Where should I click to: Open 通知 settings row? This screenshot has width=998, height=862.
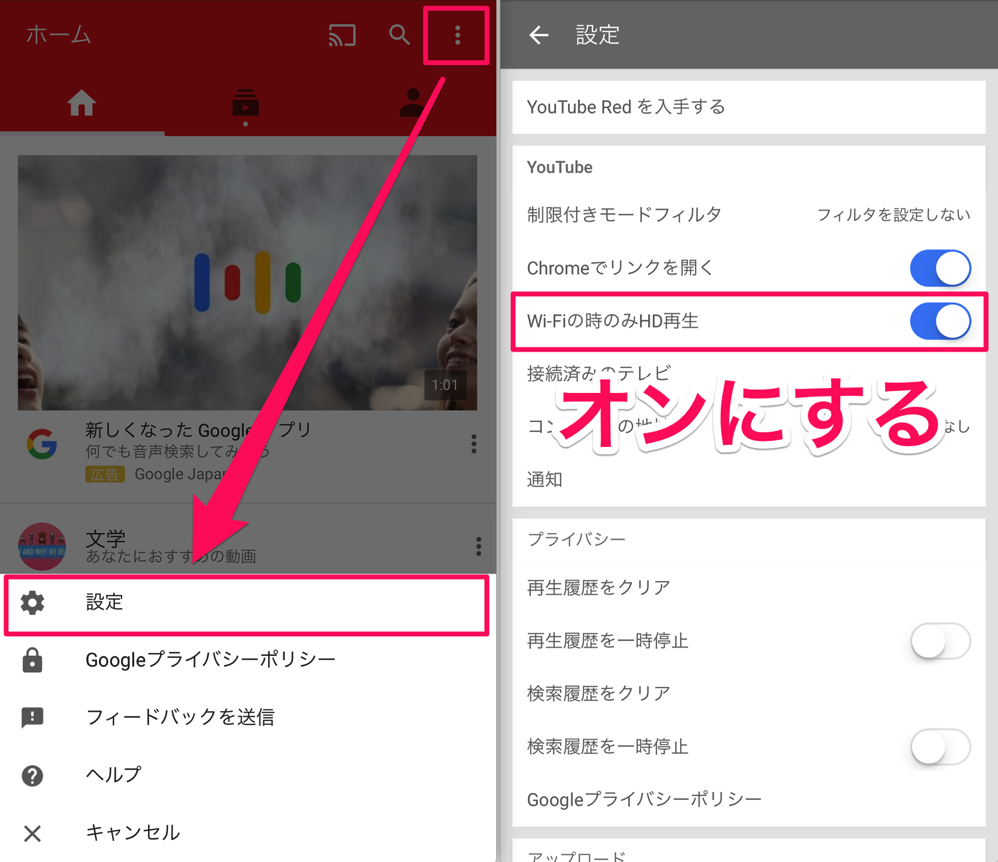pos(748,479)
